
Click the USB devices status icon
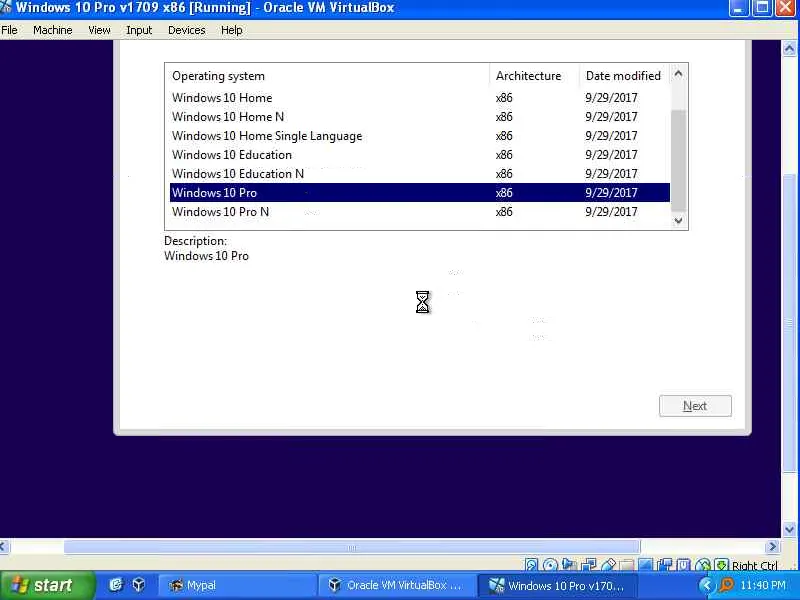coord(609,564)
